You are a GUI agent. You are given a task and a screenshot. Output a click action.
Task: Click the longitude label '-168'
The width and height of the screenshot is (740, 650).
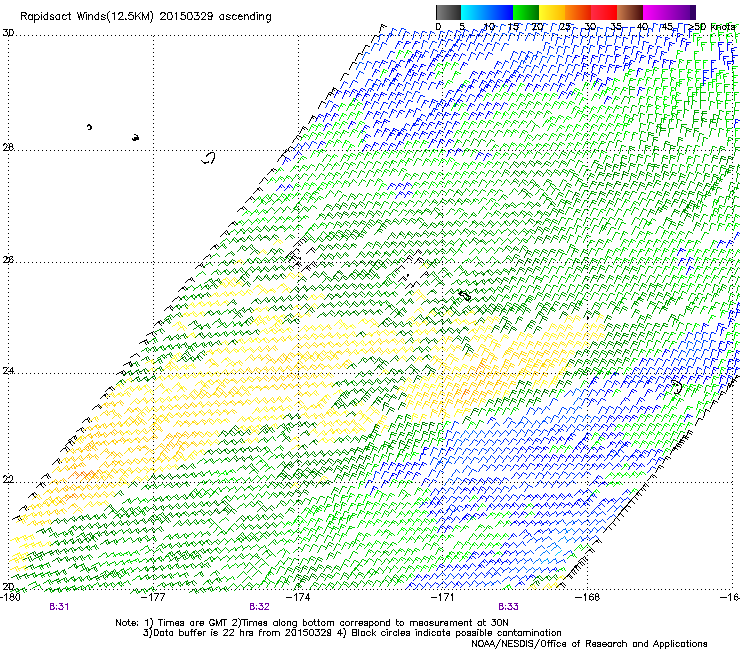click(589, 597)
